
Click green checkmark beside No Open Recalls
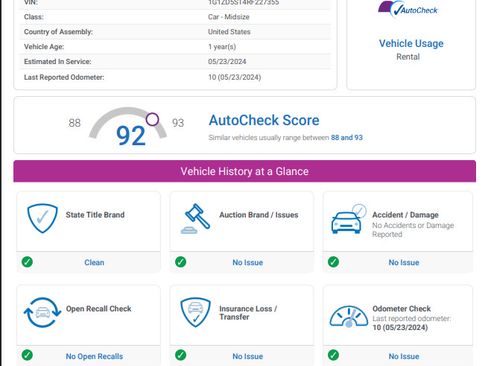pyautogui.click(x=27, y=355)
